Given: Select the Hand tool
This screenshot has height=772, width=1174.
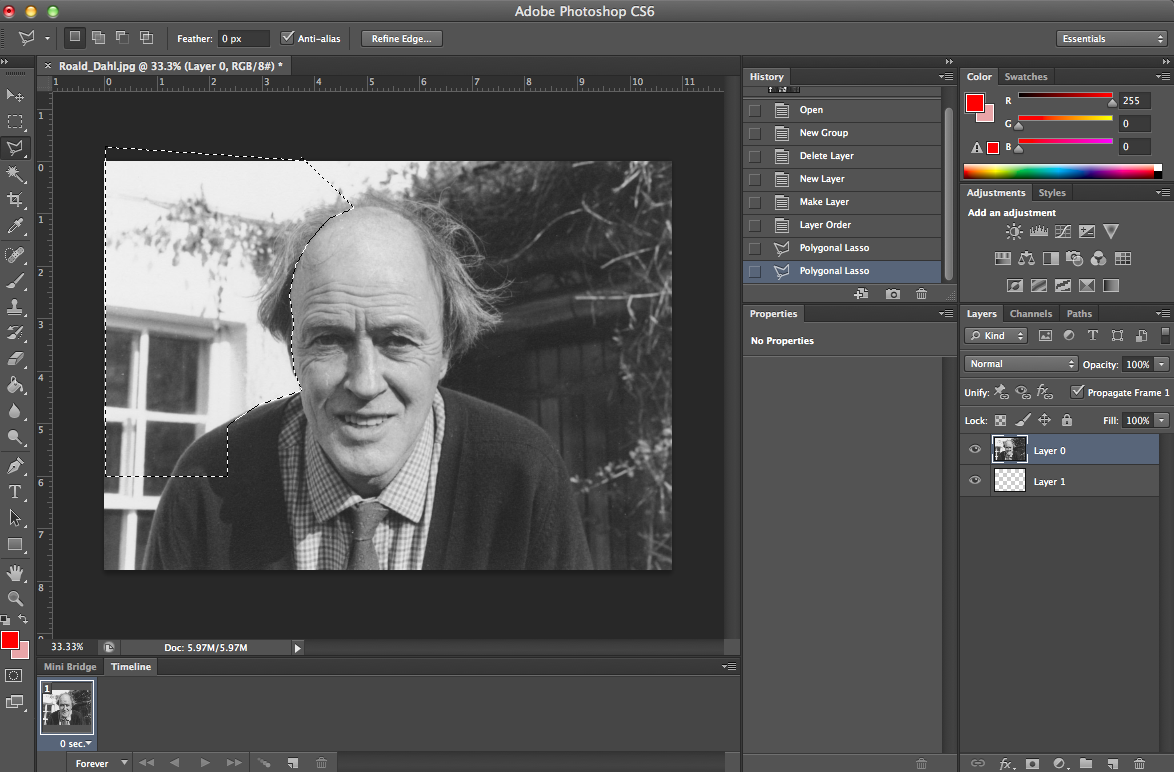Looking at the screenshot, I should 15,572.
